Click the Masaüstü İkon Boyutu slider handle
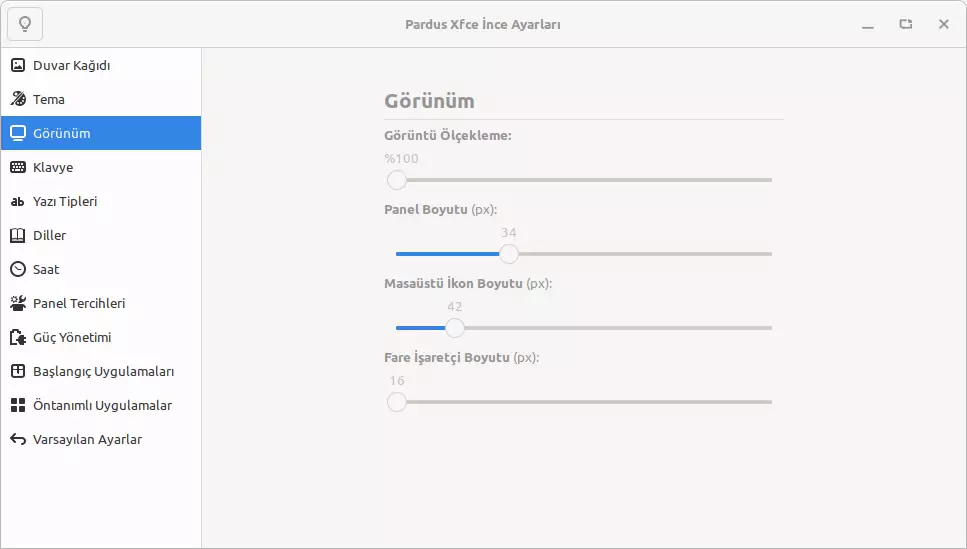Viewport: 967px width, 549px height. pyautogui.click(x=455, y=328)
